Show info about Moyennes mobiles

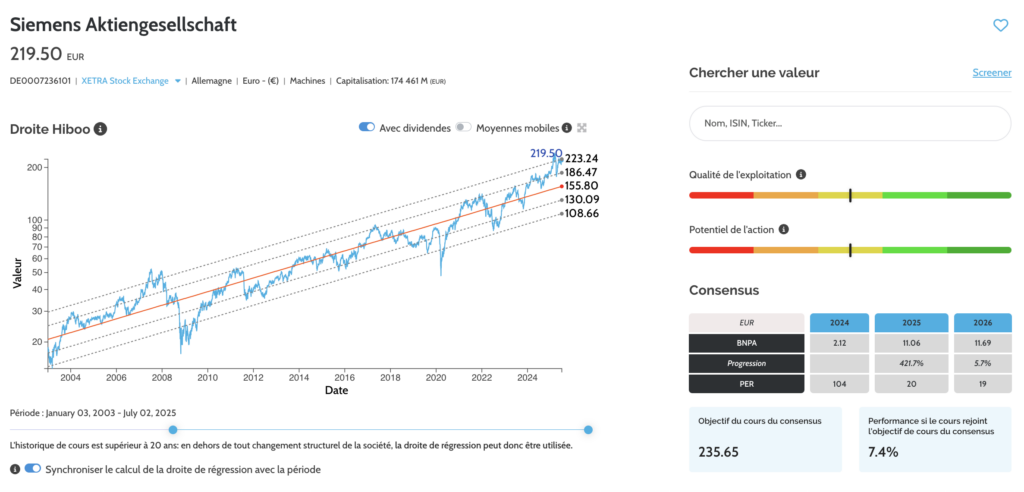pos(567,127)
